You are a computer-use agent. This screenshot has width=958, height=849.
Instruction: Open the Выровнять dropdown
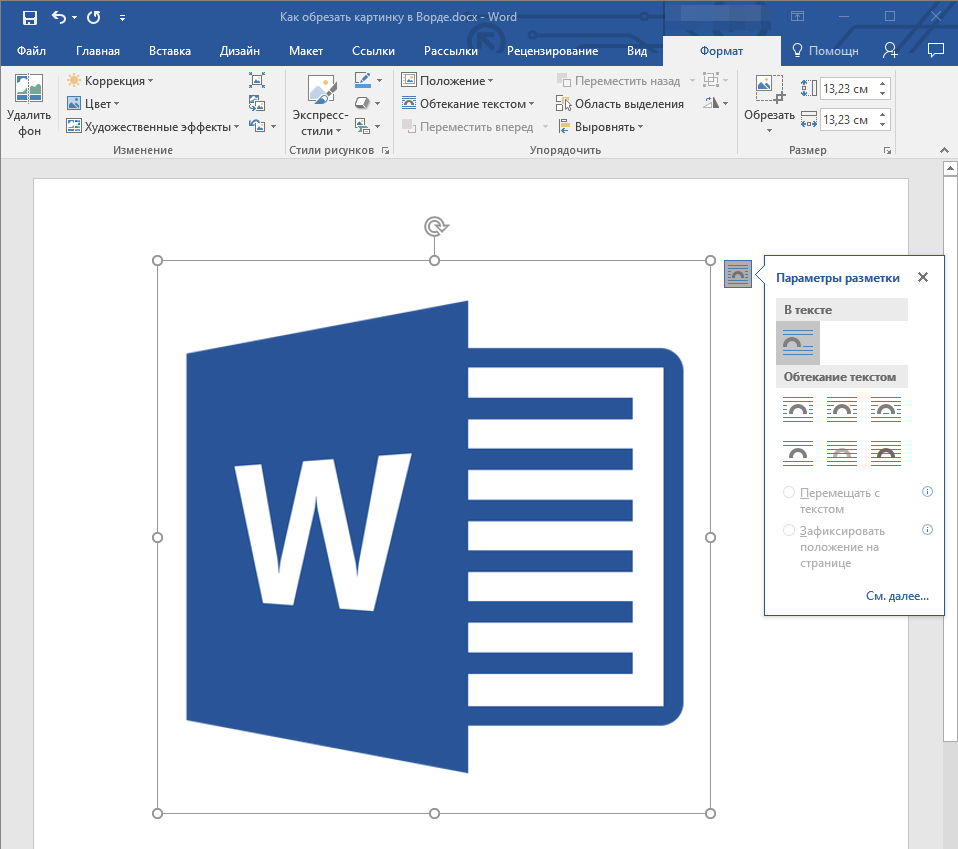(x=601, y=126)
